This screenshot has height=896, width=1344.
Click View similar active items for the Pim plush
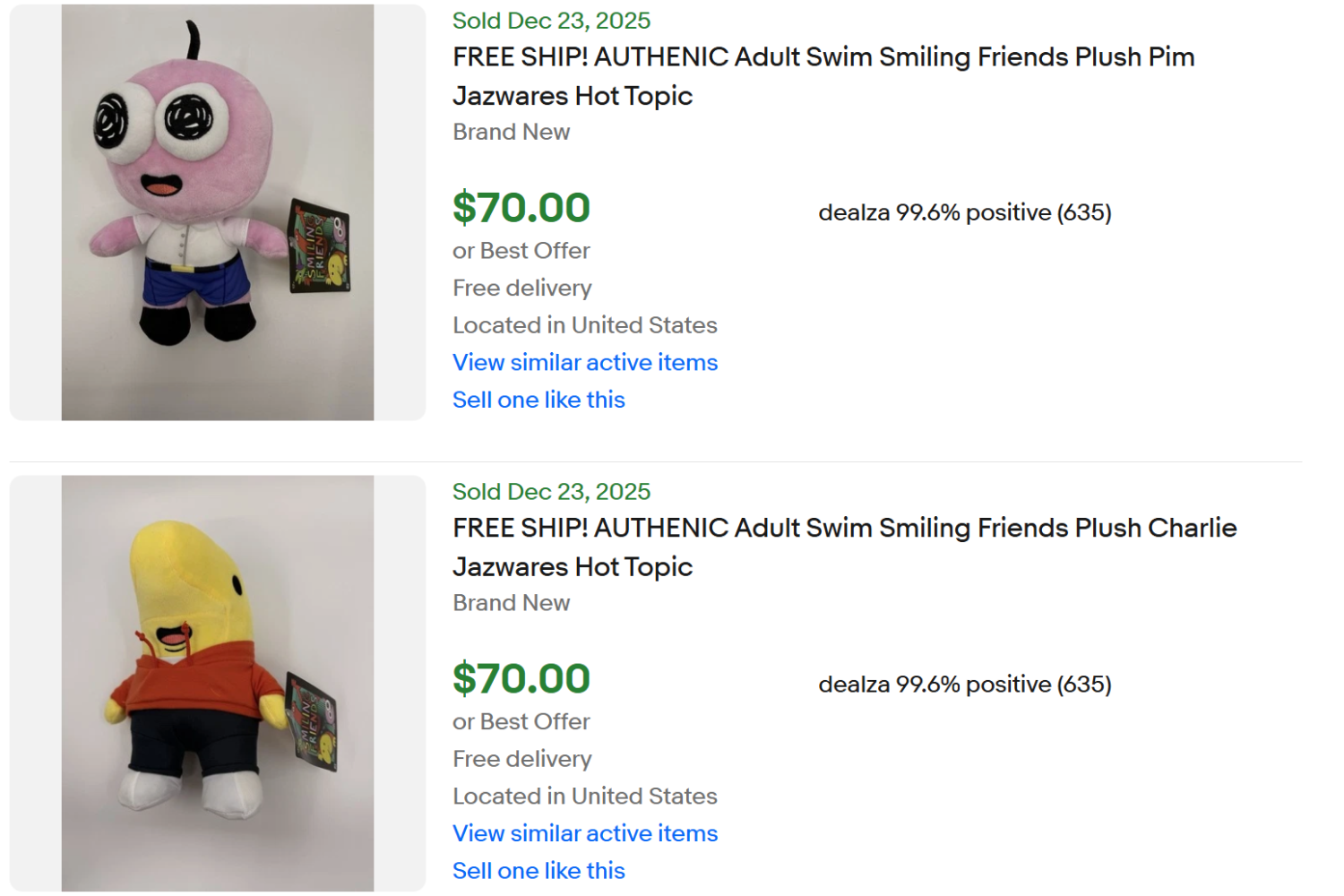(584, 362)
